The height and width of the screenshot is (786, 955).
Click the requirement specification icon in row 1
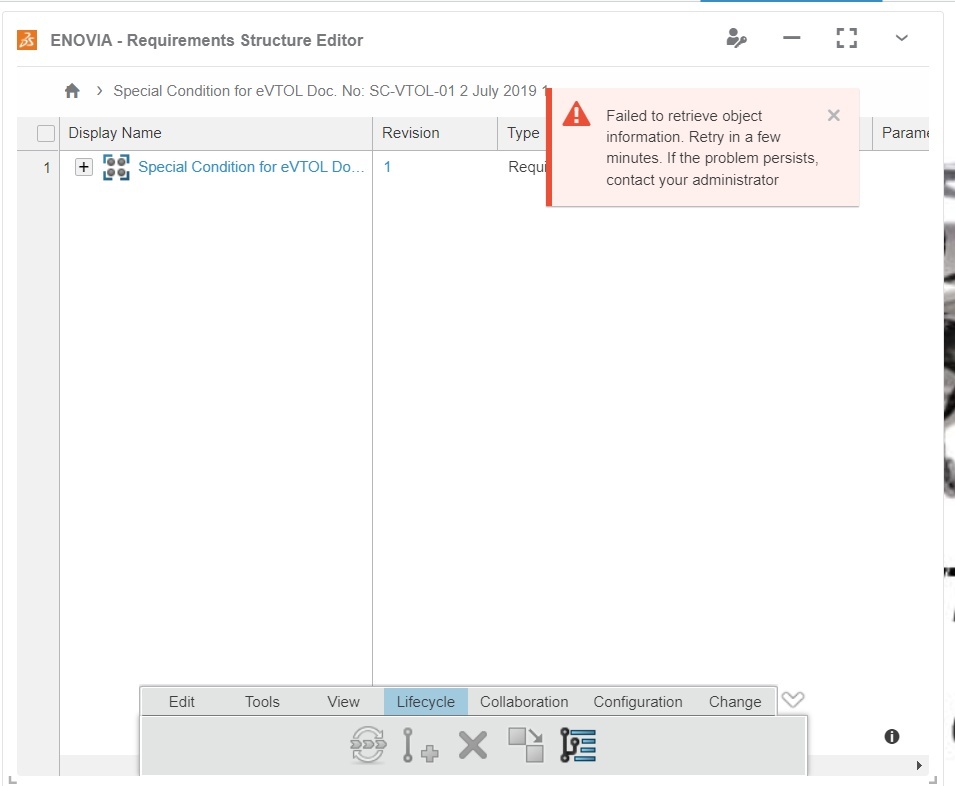pos(116,167)
